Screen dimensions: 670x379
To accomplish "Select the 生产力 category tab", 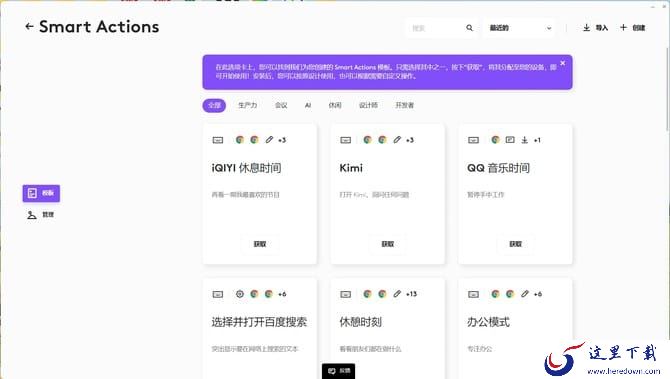I will [x=247, y=105].
